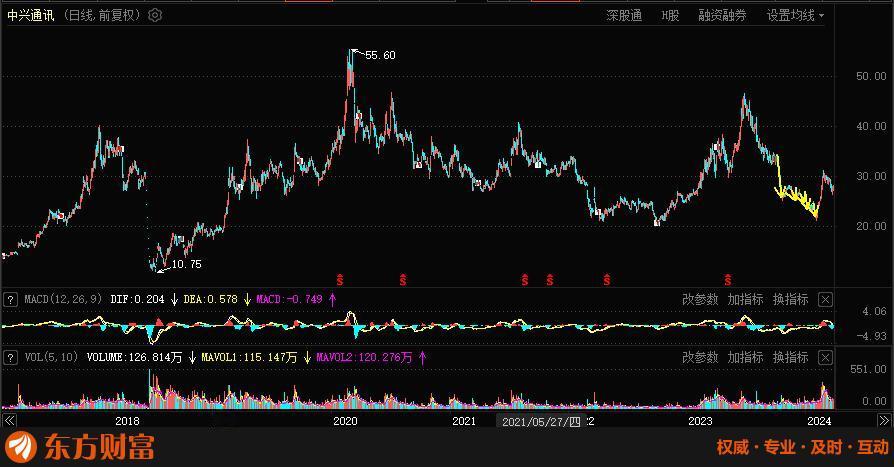Image resolution: width=894 pixels, height=467 pixels.
Task: Click the 权威·专业·及时·互动 slogan
Action: 802,447
